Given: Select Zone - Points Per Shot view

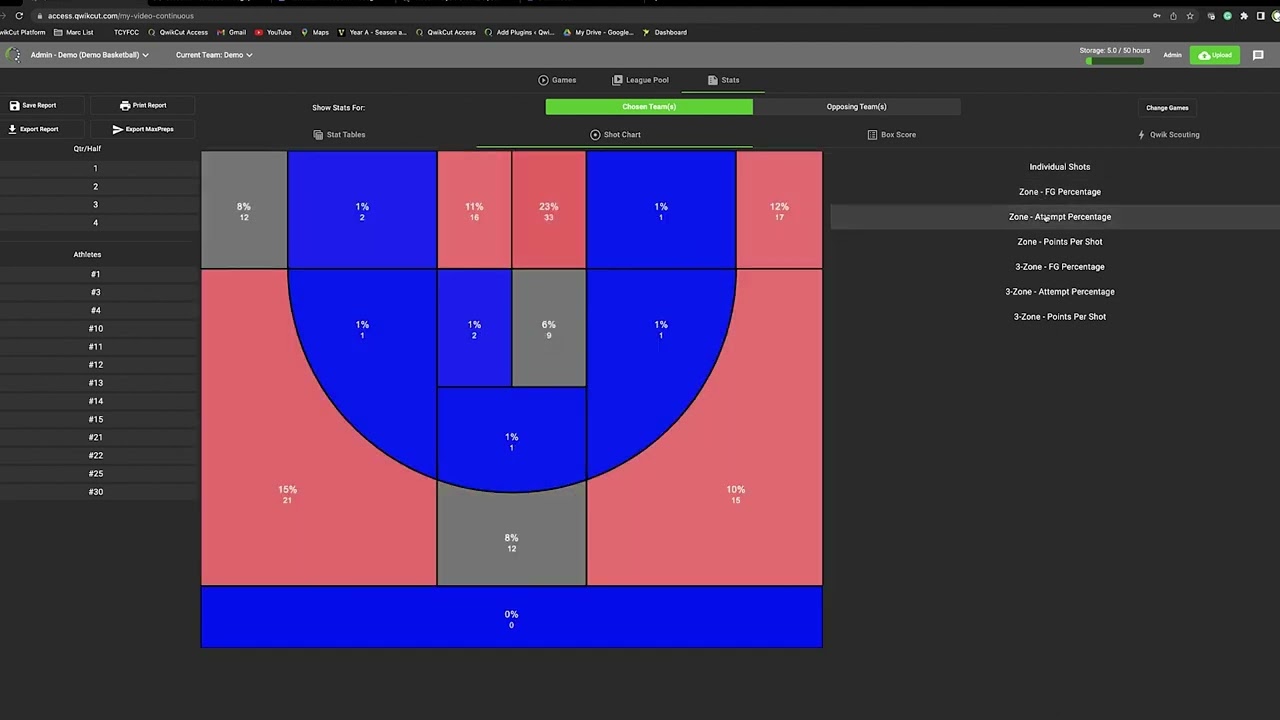Looking at the screenshot, I should [x=1060, y=242].
